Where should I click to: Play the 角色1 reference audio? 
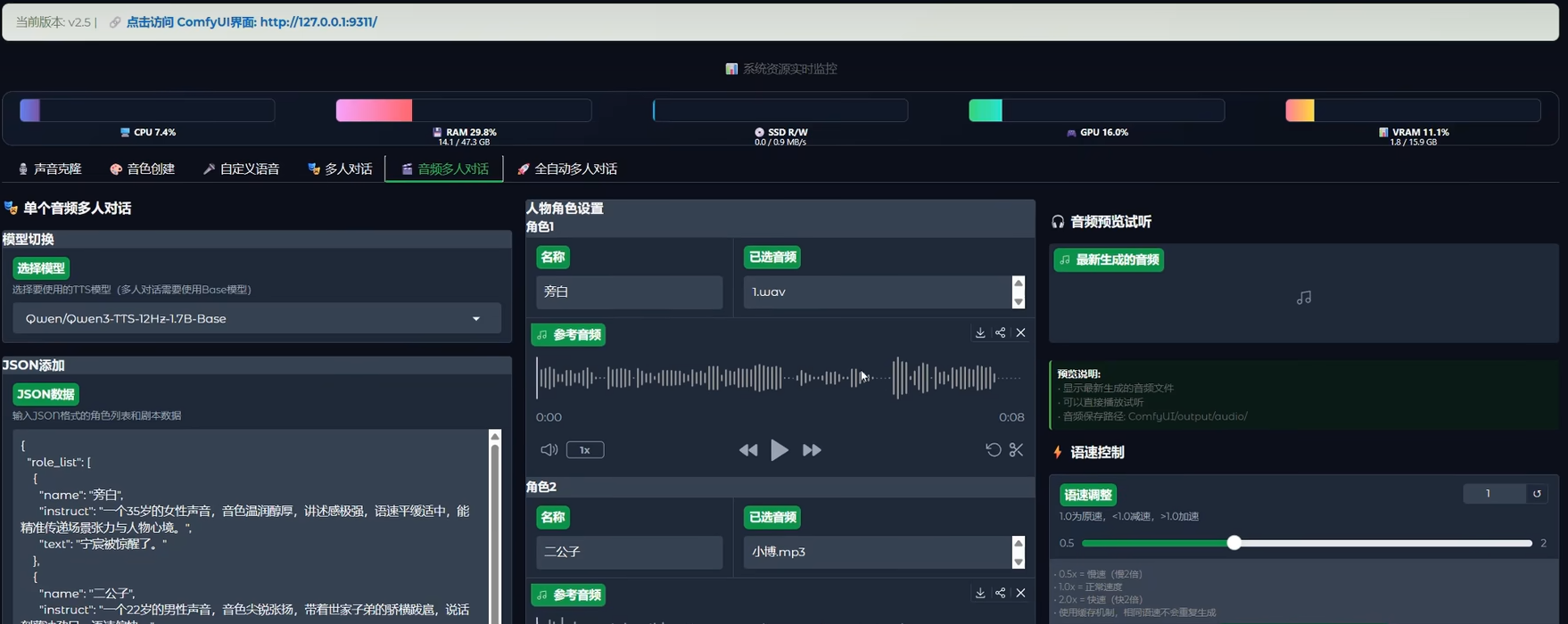tap(780, 450)
